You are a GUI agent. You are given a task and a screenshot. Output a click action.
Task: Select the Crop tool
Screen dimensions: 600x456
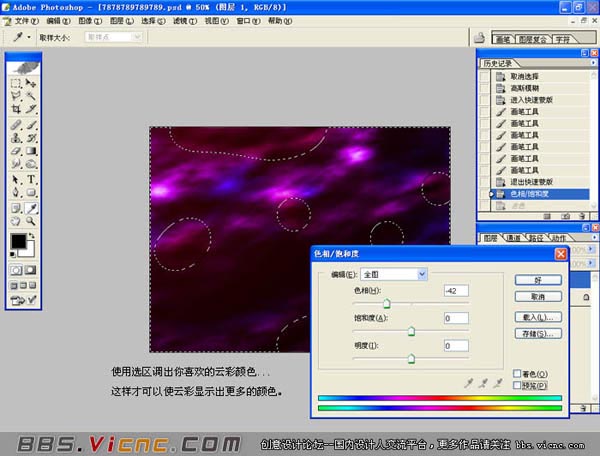click(x=16, y=109)
